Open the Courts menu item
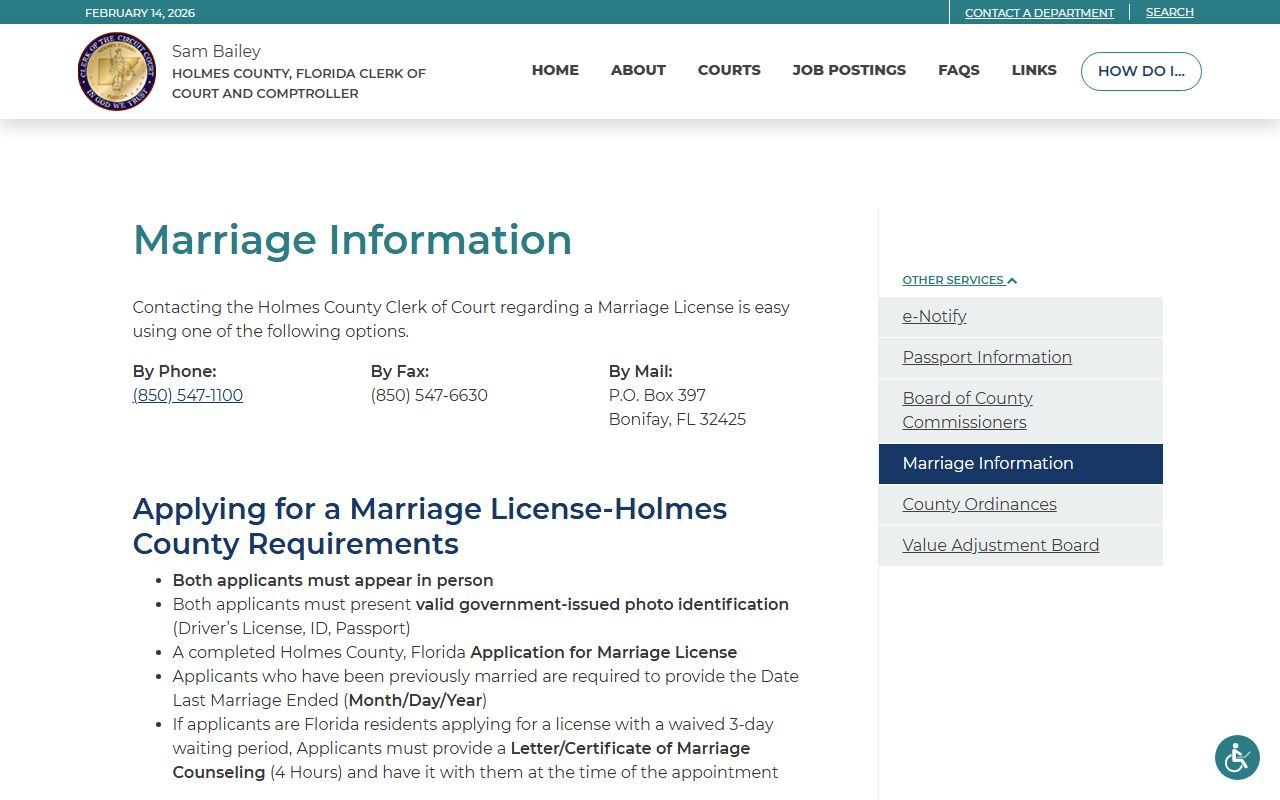This screenshot has width=1280, height=800. [729, 70]
